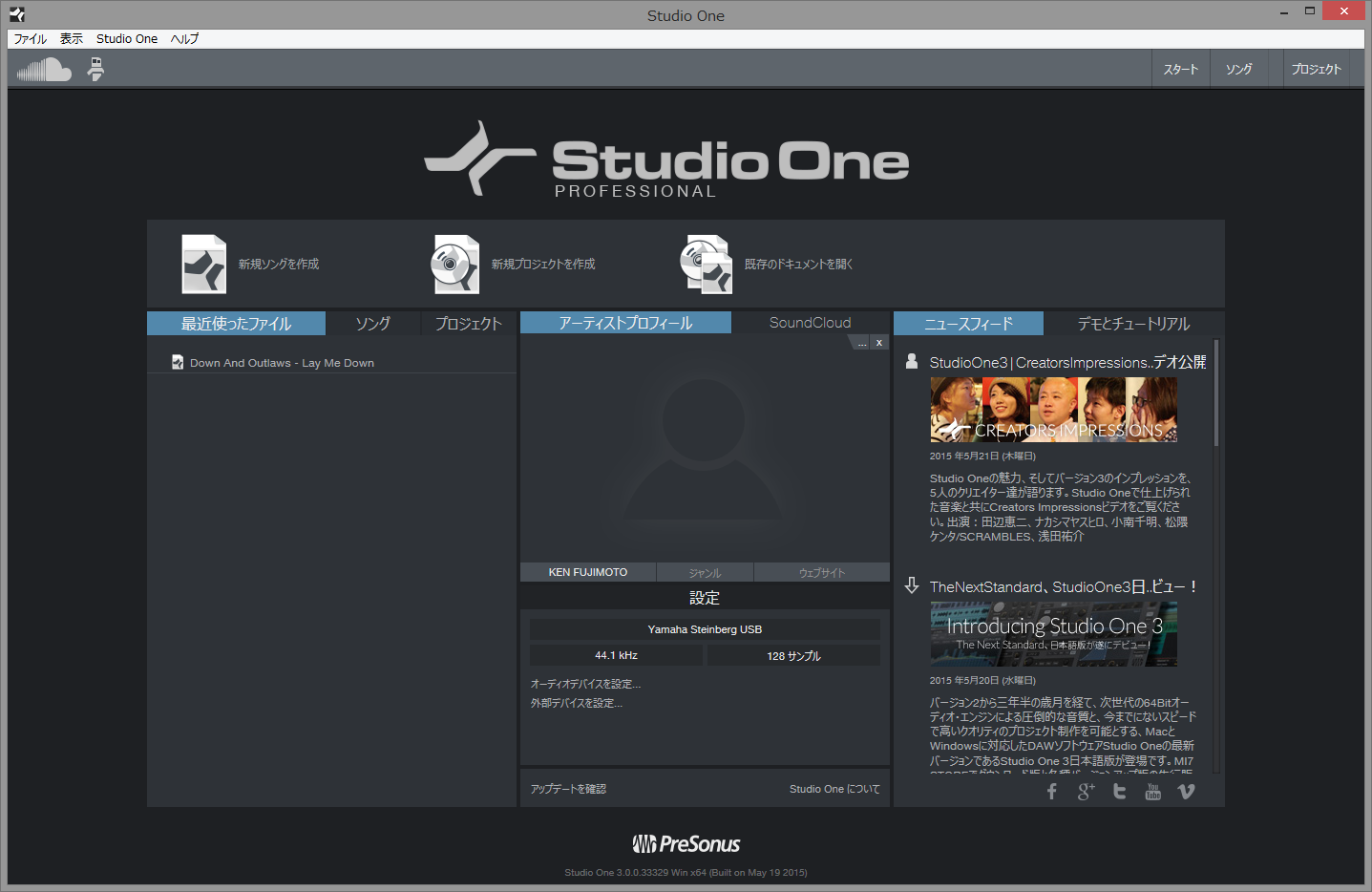Open the SoundCloud cloud icon in the toolbar
The image size is (1372, 892).
point(44,70)
